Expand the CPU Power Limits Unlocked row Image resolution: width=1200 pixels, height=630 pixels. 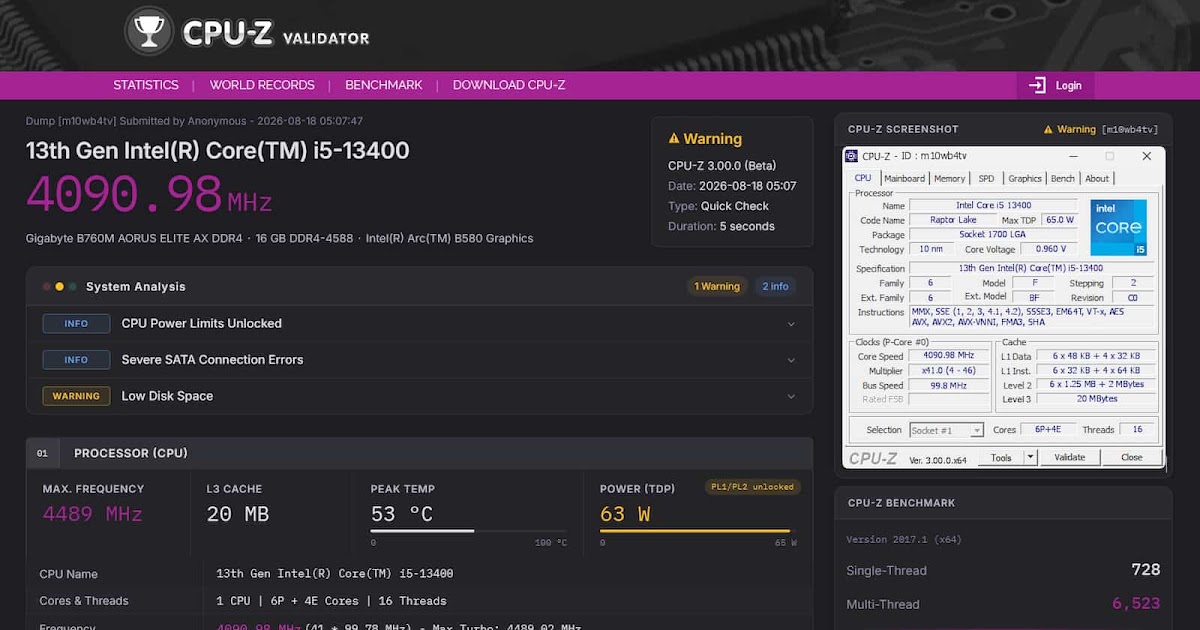point(419,324)
